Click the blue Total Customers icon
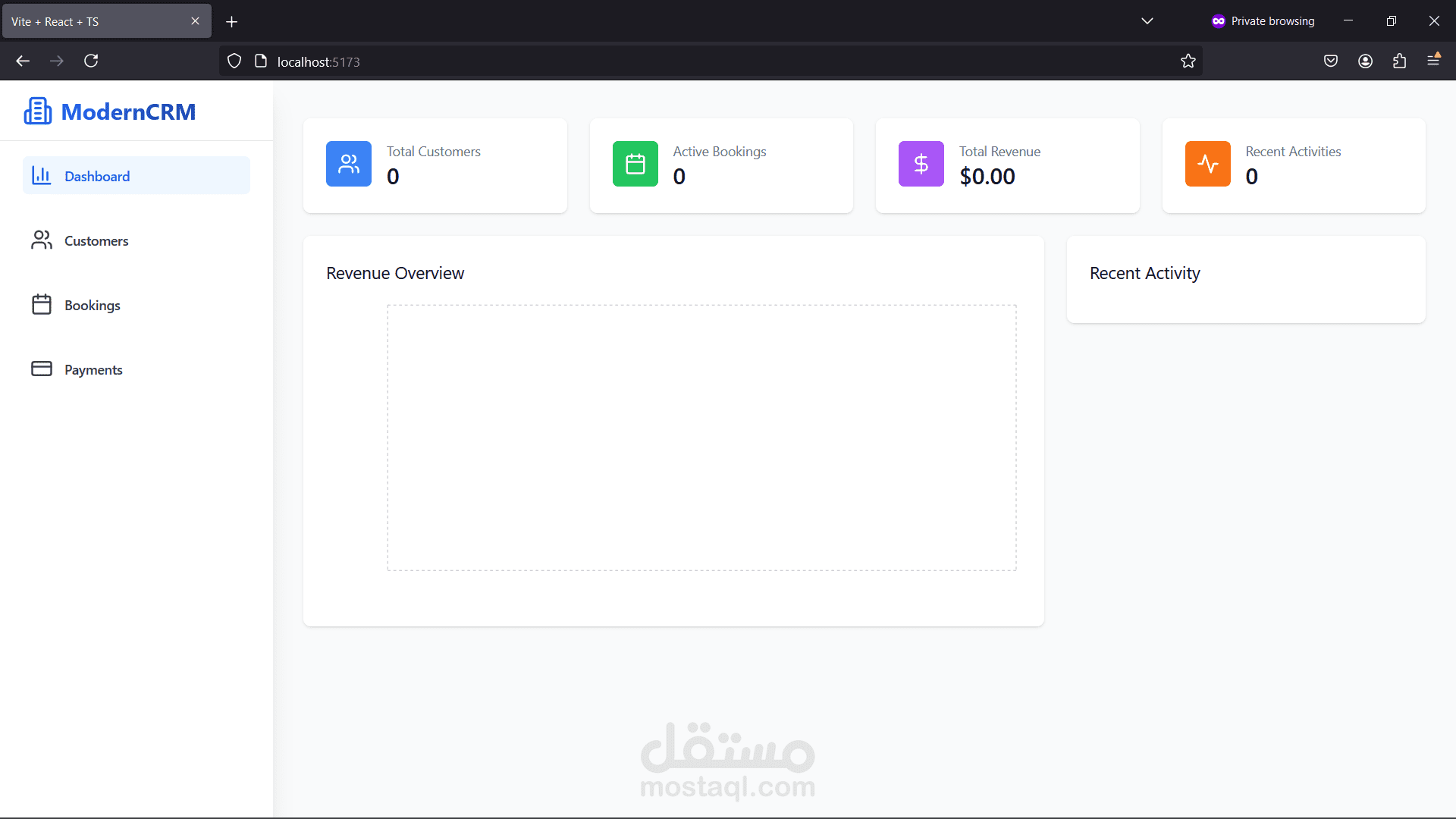The height and width of the screenshot is (819, 1456). coord(348,164)
